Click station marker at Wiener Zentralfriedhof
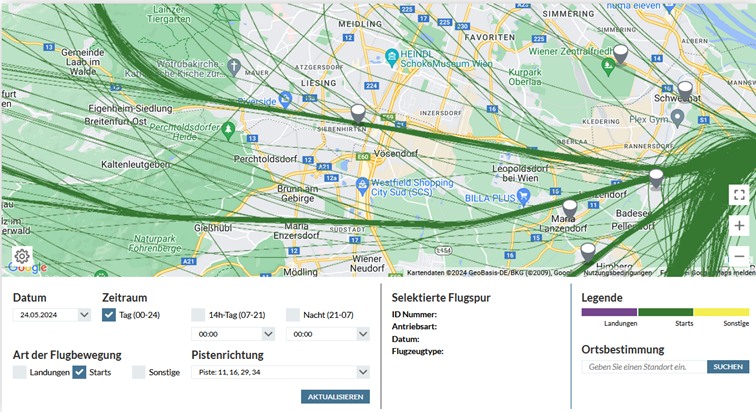Screen dimensions: 756x412 tap(620, 54)
